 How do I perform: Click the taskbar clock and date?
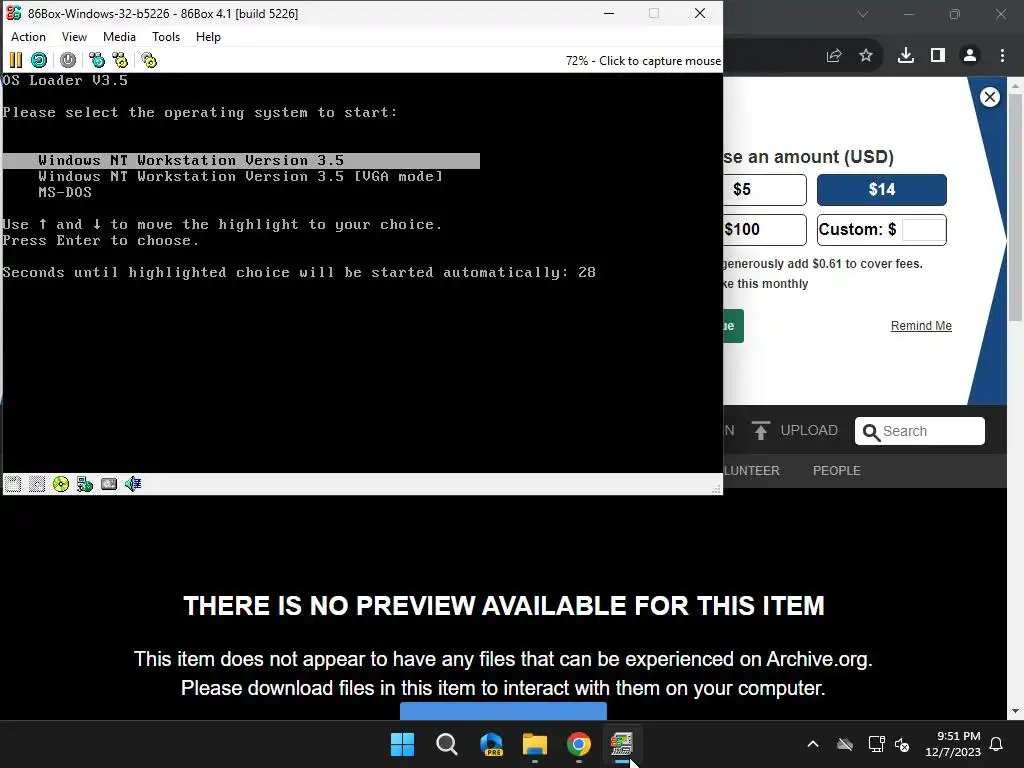coord(953,744)
